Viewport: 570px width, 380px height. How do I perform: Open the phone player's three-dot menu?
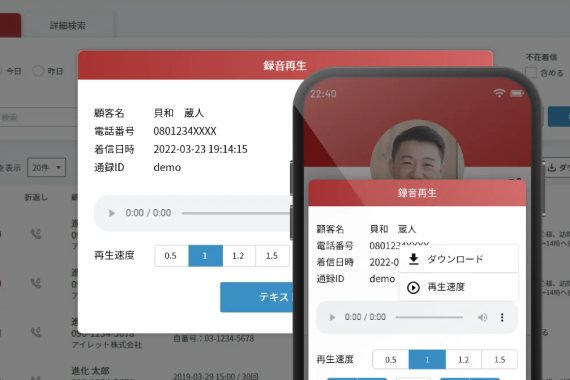pos(502,317)
